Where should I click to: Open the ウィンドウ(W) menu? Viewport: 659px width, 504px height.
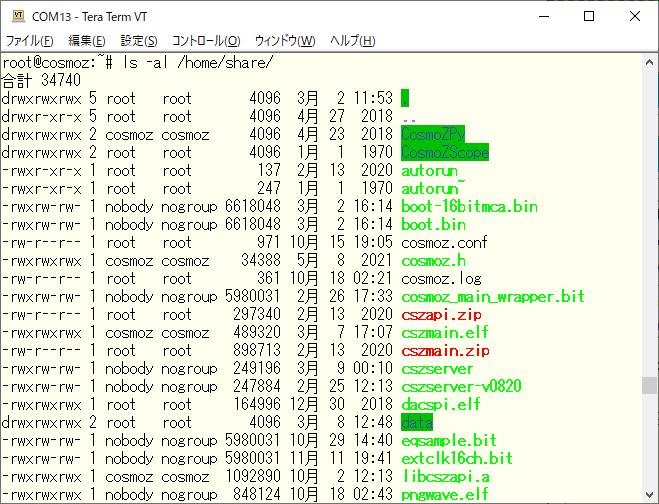(285, 41)
